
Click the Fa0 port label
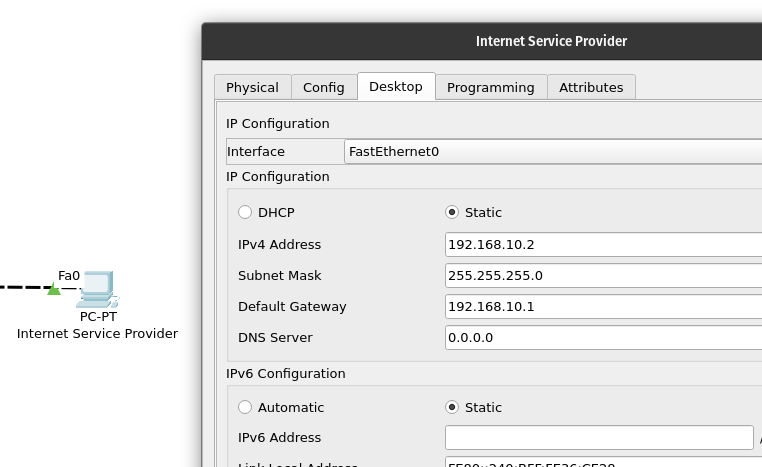pyautogui.click(x=69, y=275)
